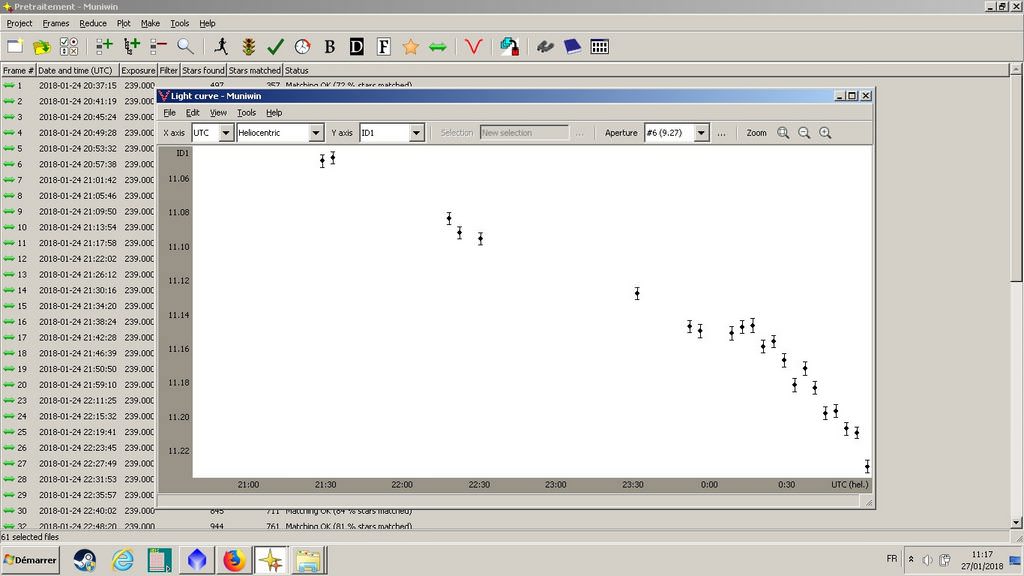
Task: Click Zoom to fit icon in Light curve window
Action: [x=783, y=133]
